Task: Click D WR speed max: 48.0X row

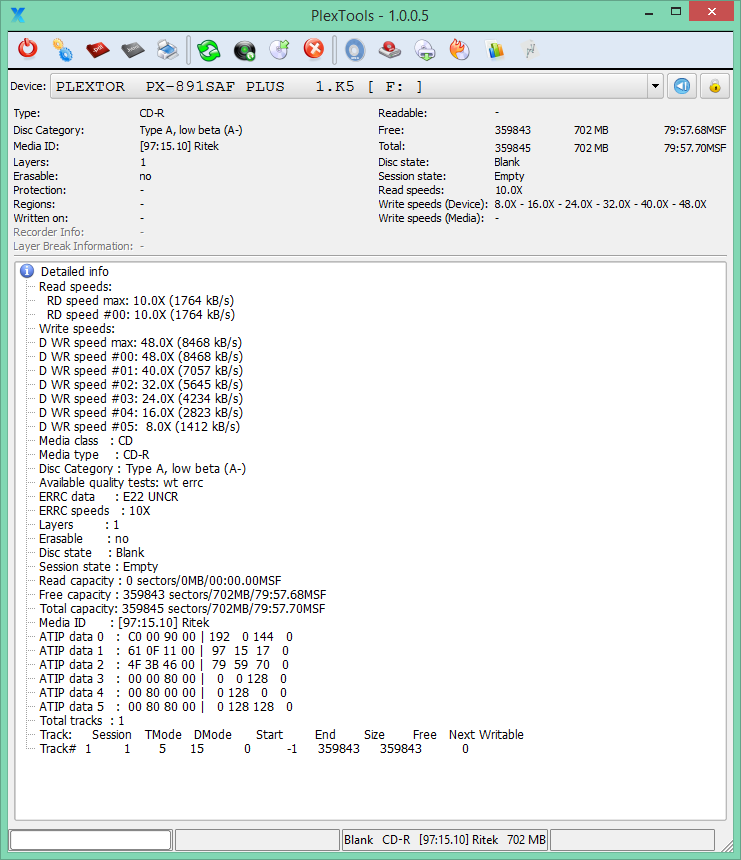Action: click(x=140, y=343)
